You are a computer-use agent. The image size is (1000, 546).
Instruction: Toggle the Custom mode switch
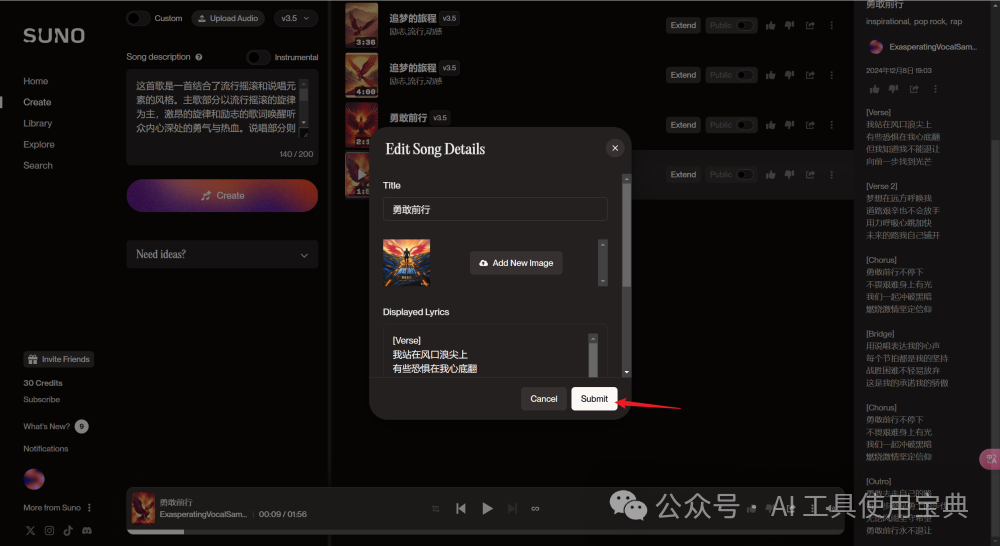pyautogui.click(x=138, y=18)
